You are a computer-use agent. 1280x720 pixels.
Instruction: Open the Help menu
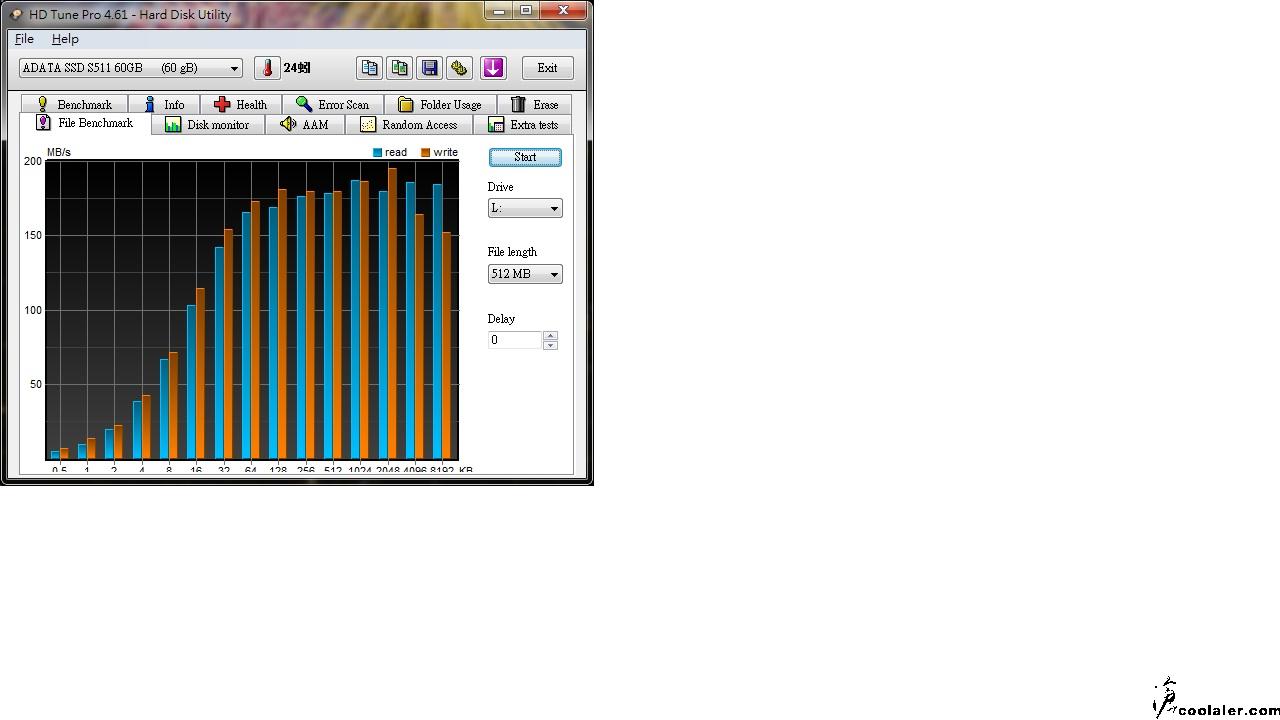[65, 39]
